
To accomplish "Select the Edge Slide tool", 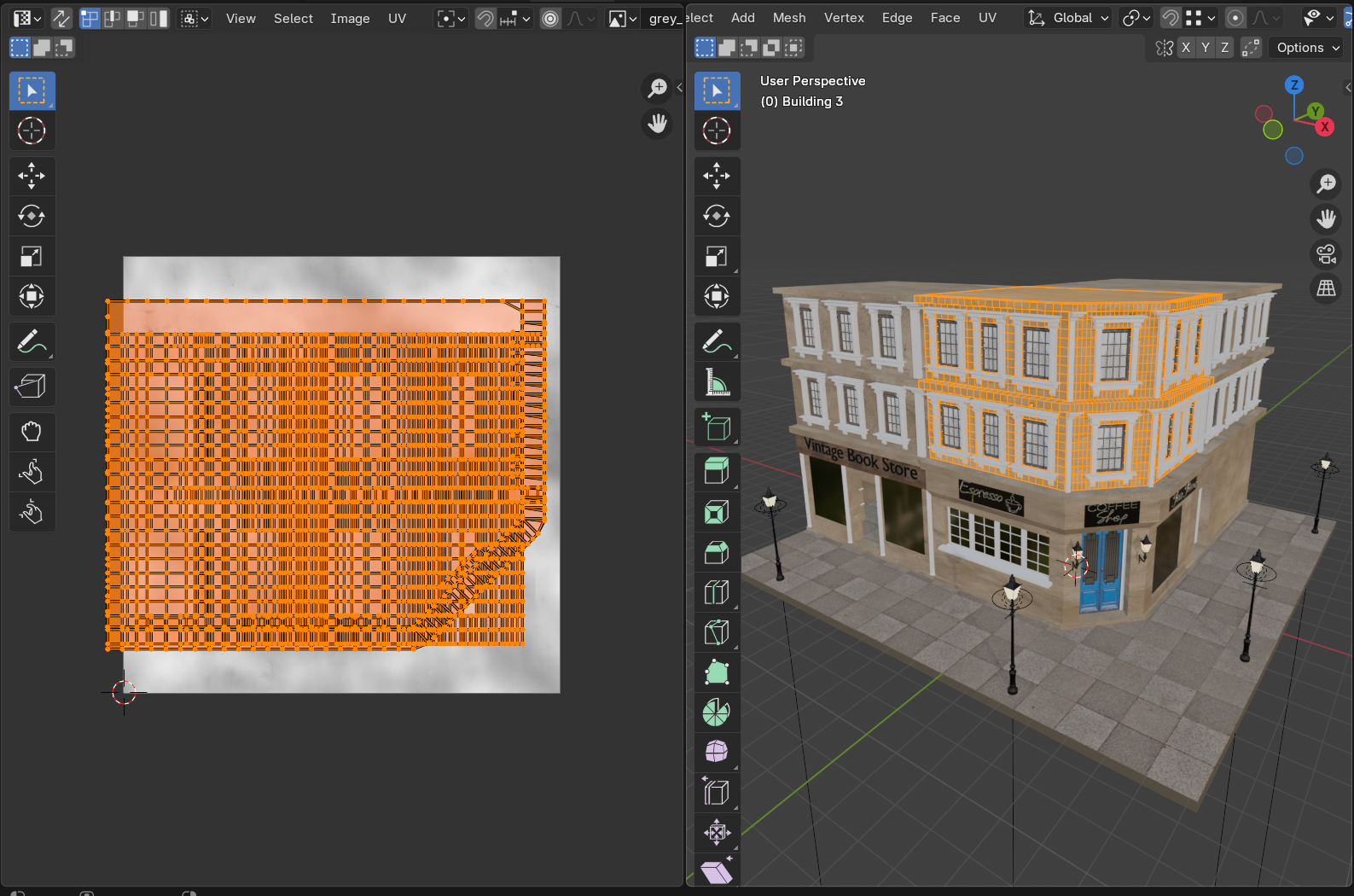I will [717, 792].
